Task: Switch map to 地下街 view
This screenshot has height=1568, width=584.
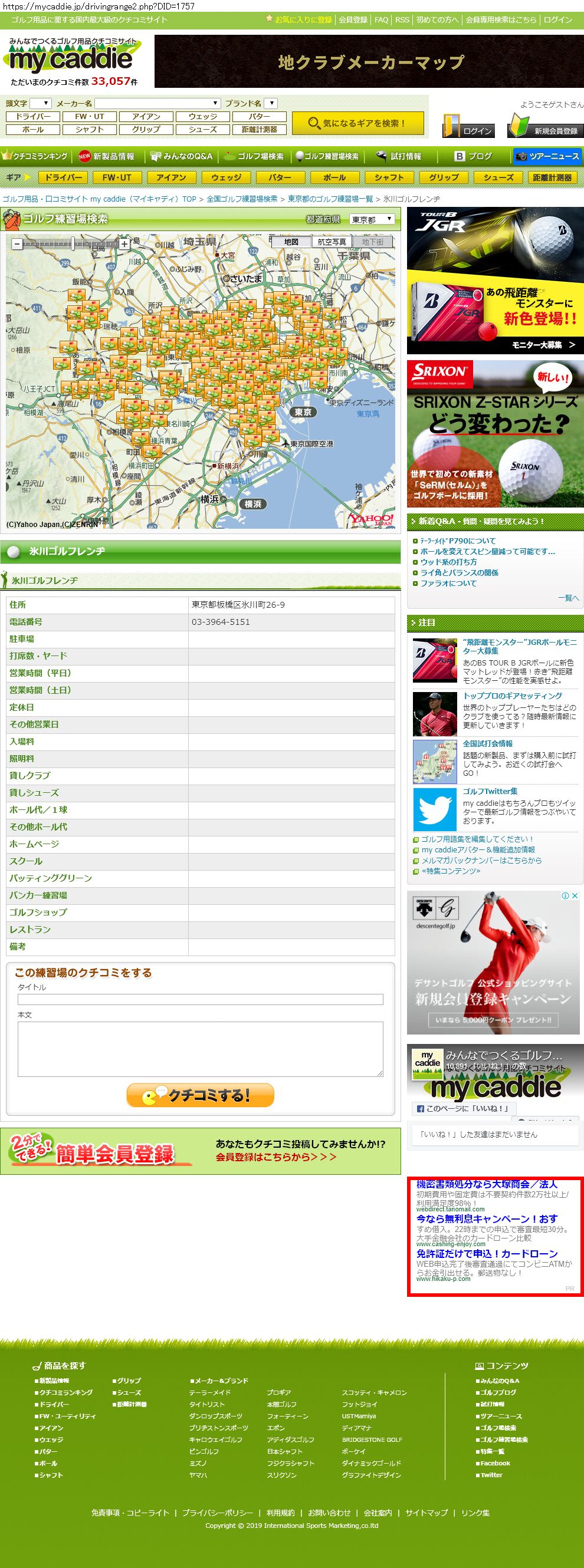Action: click(373, 242)
